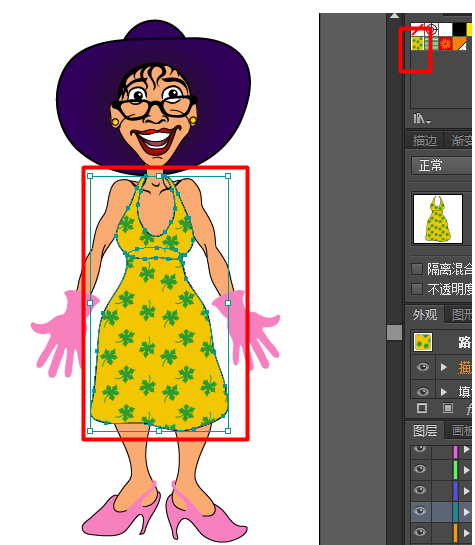Image resolution: width=475 pixels, height=545 pixels.
Task: Expand the magenta-colored layer
Action: point(467,450)
